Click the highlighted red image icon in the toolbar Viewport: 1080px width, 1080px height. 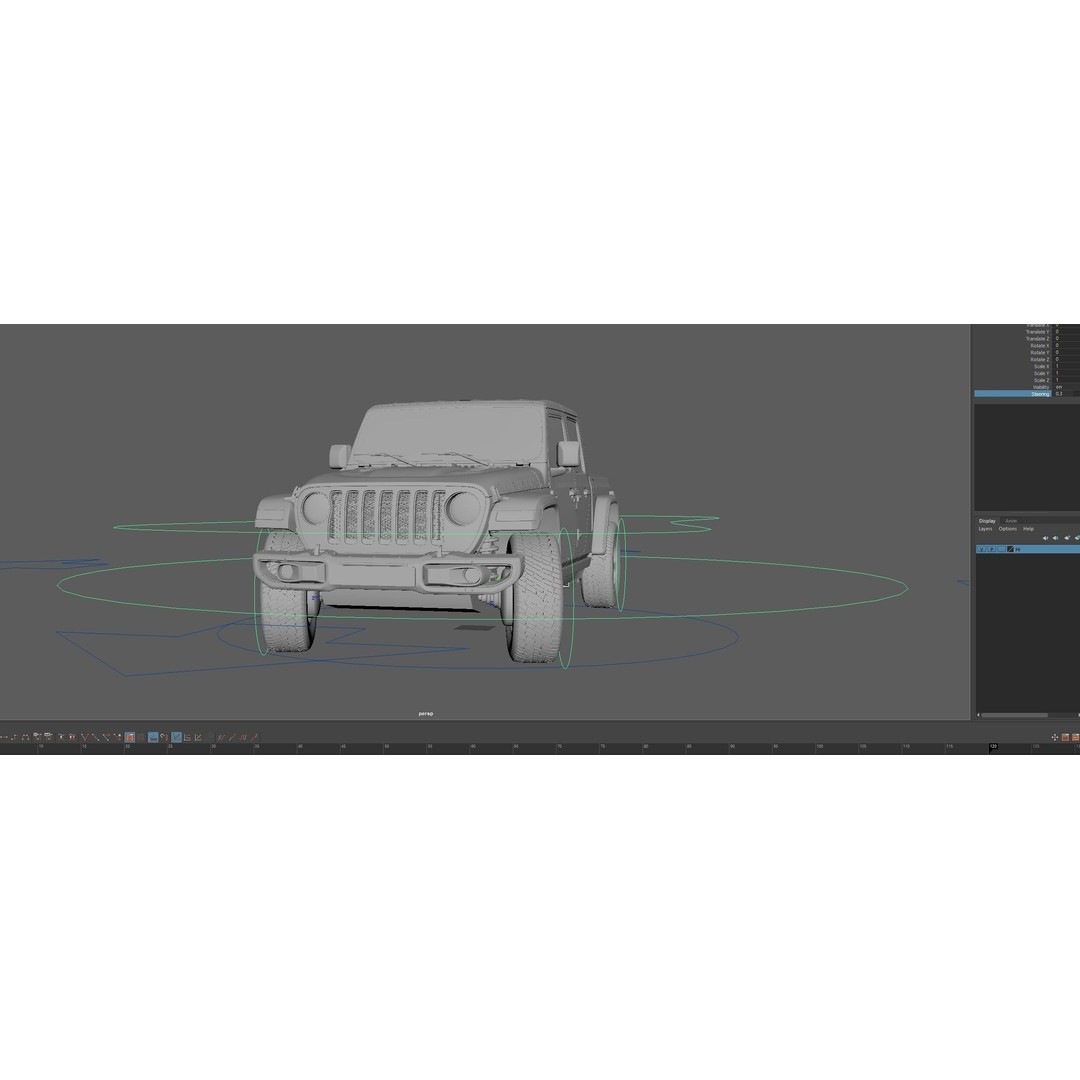pos(129,737)
